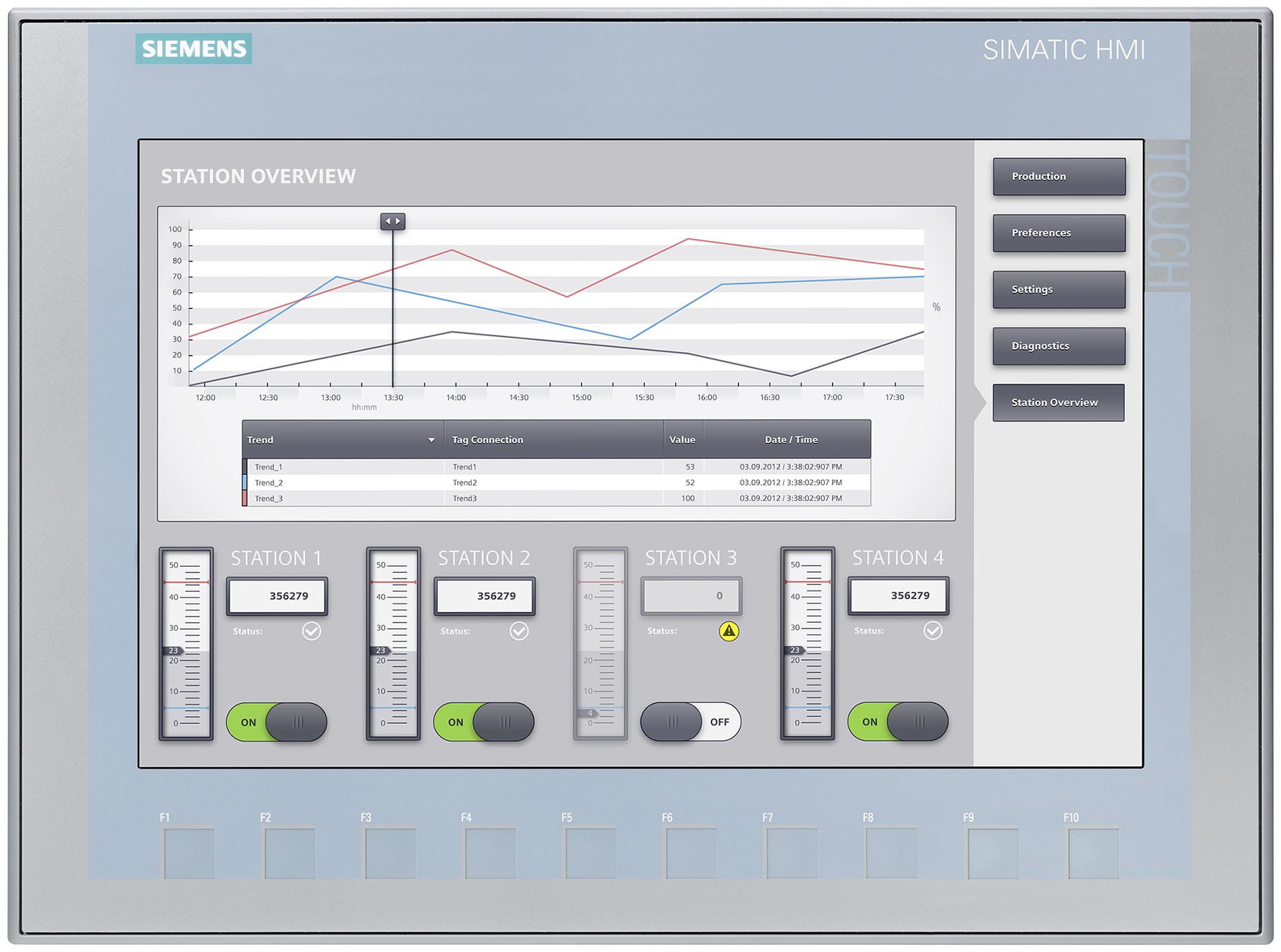Toggle Station 4's ON switch
This screenshot has height=952, width=1281.
click(898, 721)
